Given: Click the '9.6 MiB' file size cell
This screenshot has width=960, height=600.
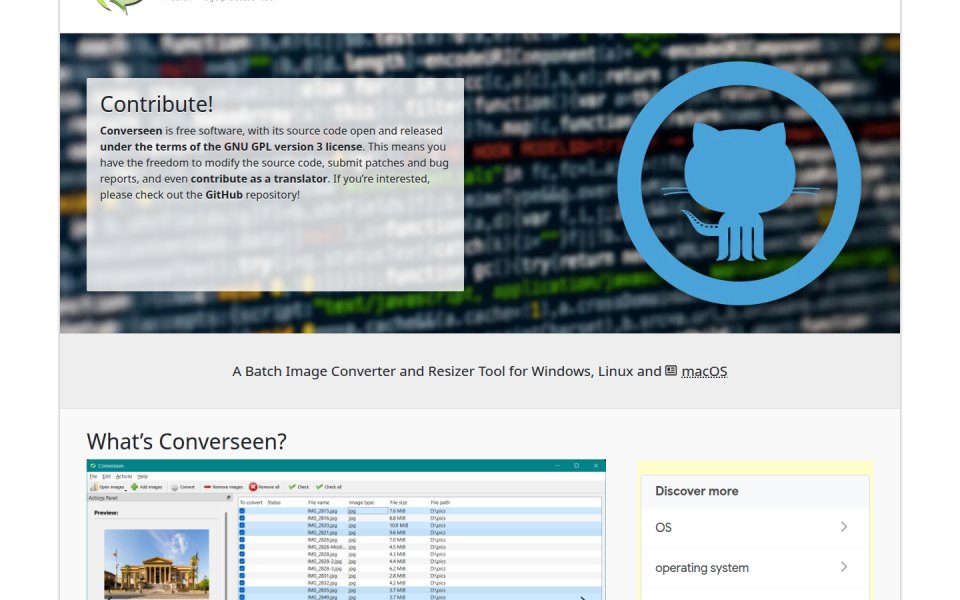Looking at the screenshot, I should click(x=397, y=533).
